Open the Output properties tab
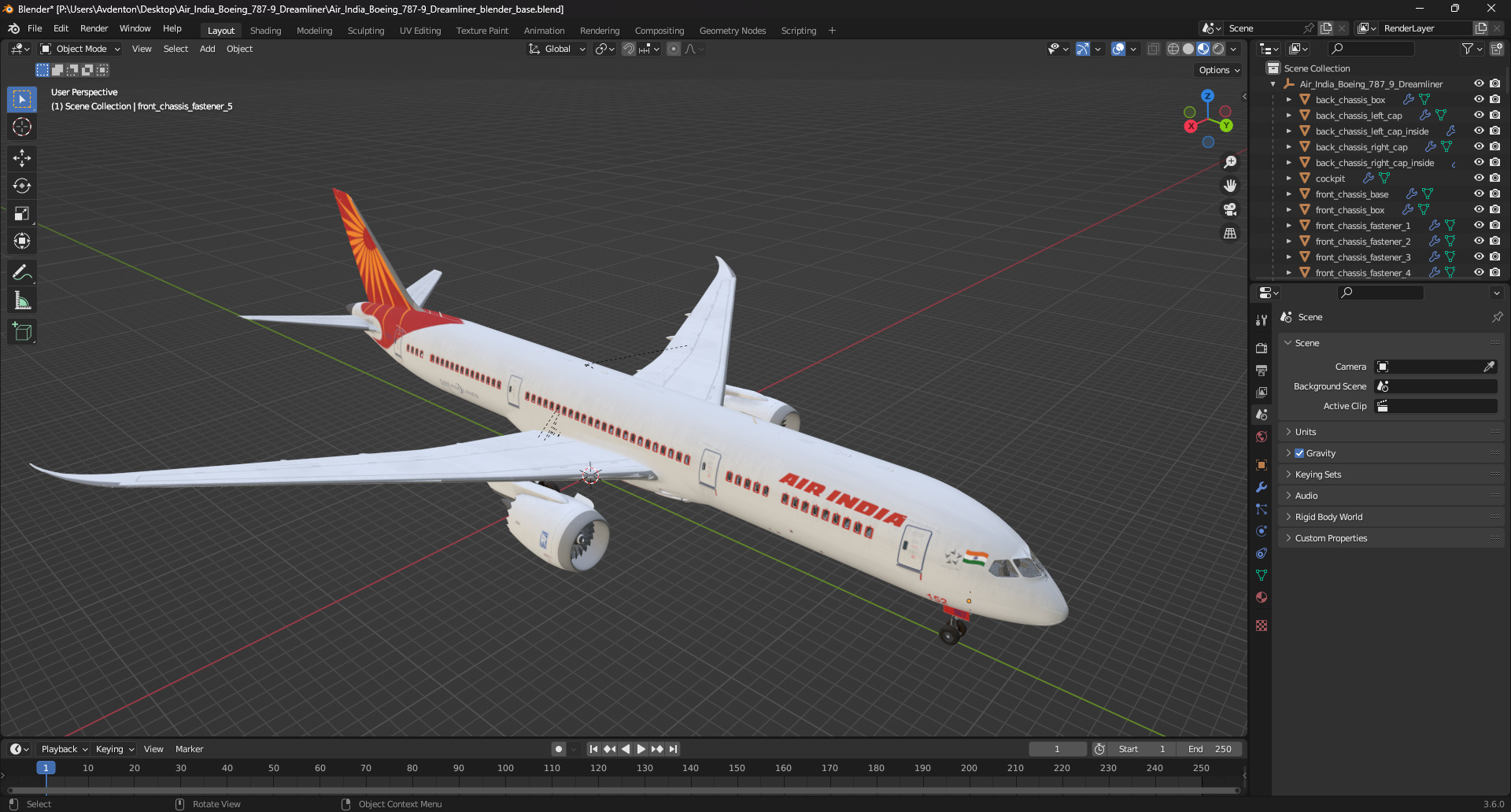The height and width of the screenshot is (812, 1511). 1262,370
